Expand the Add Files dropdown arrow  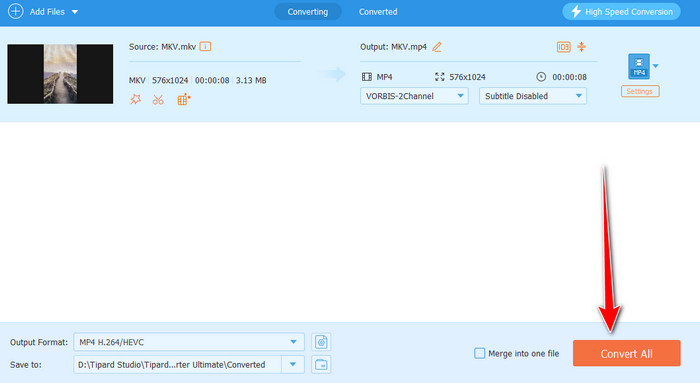pyautogui.click(x=75, y=12)
